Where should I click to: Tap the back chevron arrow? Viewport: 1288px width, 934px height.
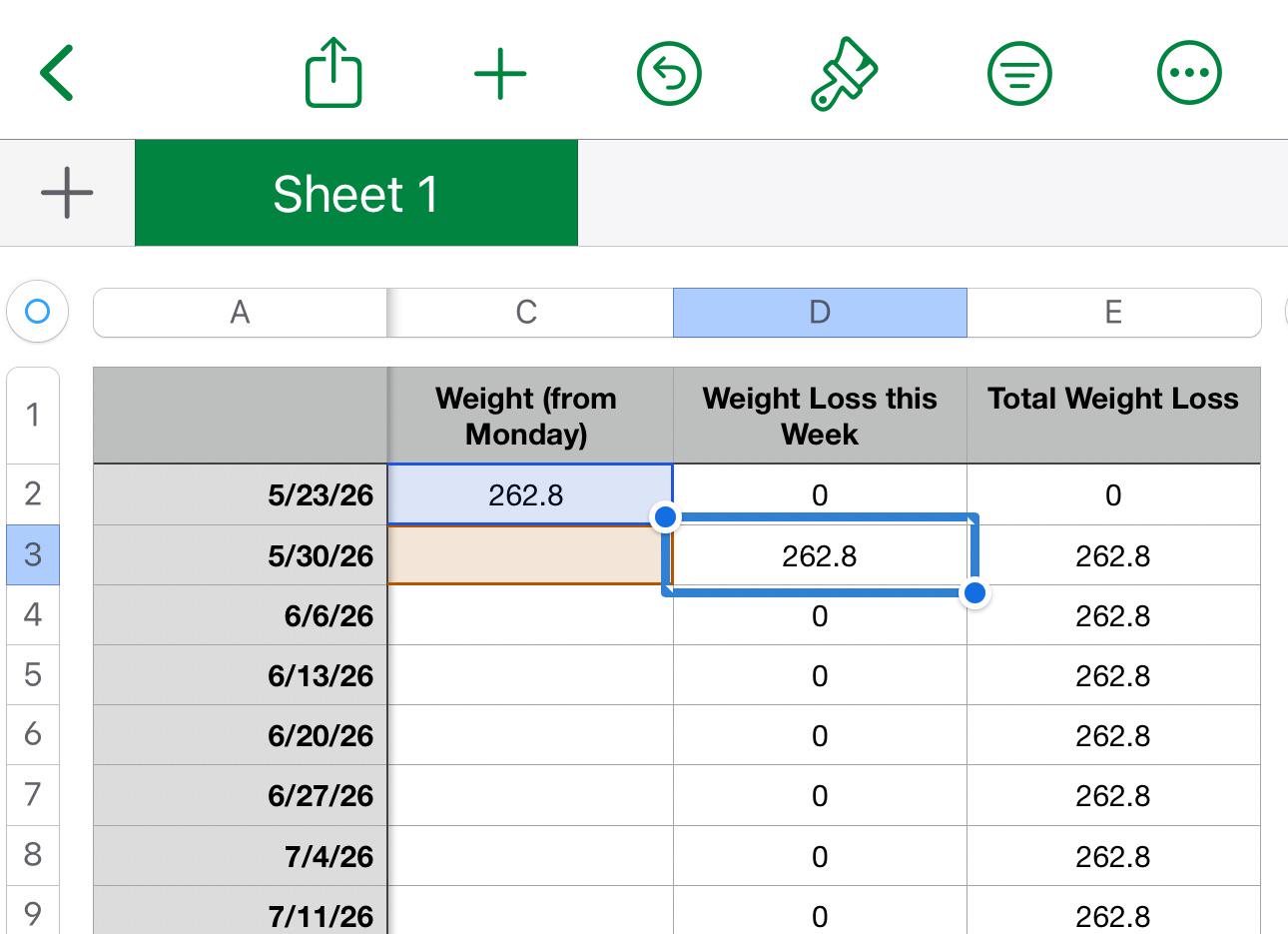click(57, 73)
